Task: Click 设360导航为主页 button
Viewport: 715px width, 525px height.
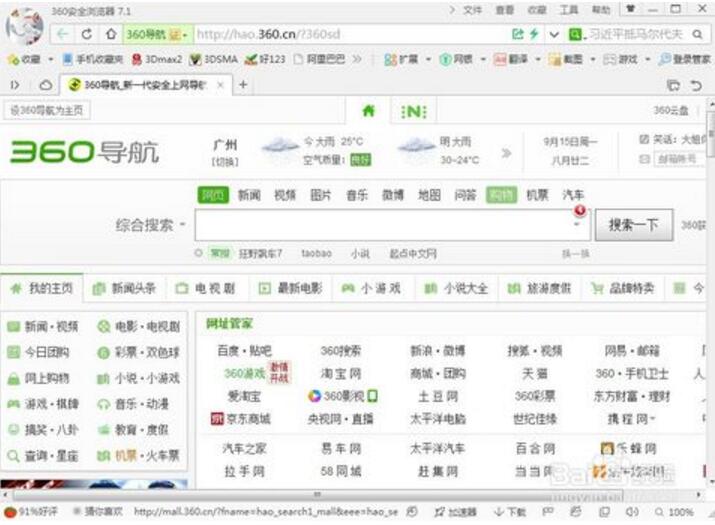Action: point(47,110)
